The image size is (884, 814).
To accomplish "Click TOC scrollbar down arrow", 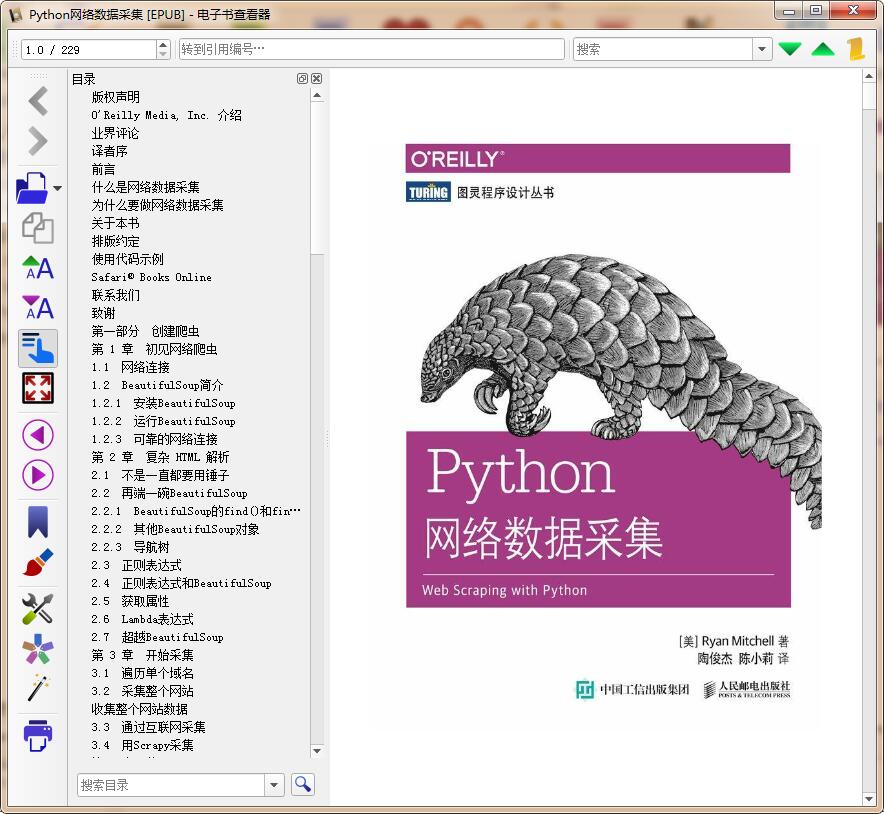I will [317, 750].
